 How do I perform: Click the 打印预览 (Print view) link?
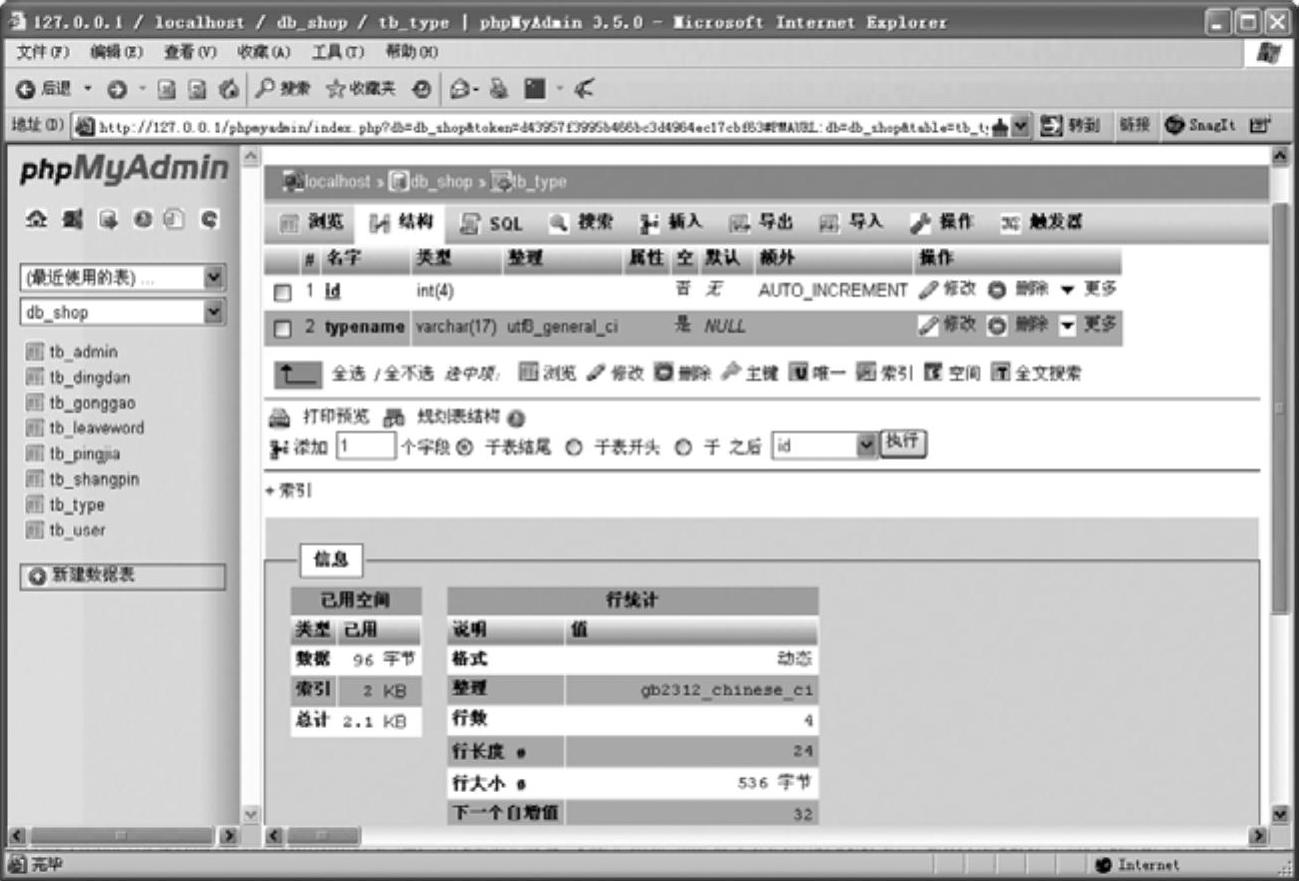tap(320, 418)
